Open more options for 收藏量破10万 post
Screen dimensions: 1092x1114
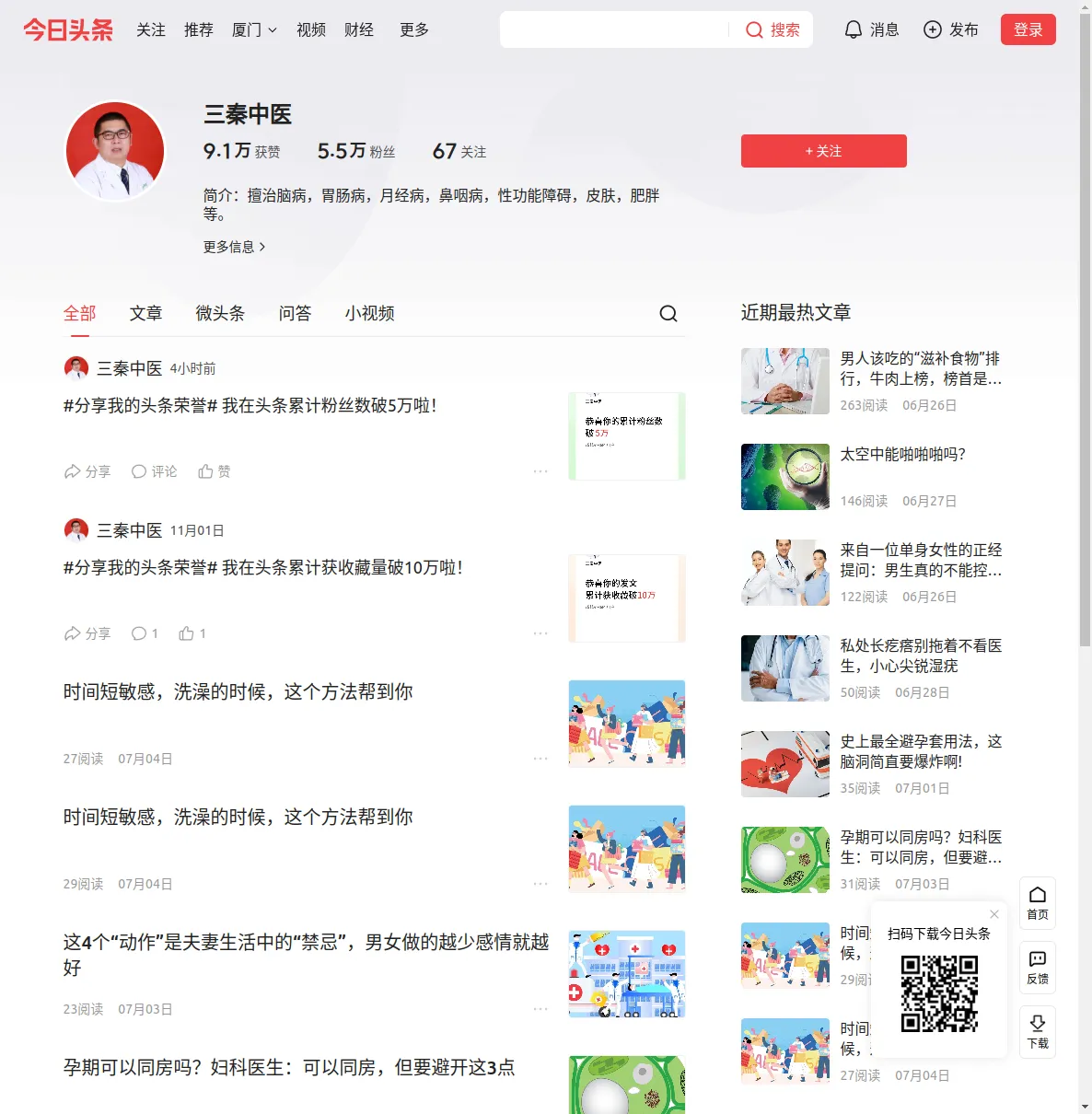[540, 633]
